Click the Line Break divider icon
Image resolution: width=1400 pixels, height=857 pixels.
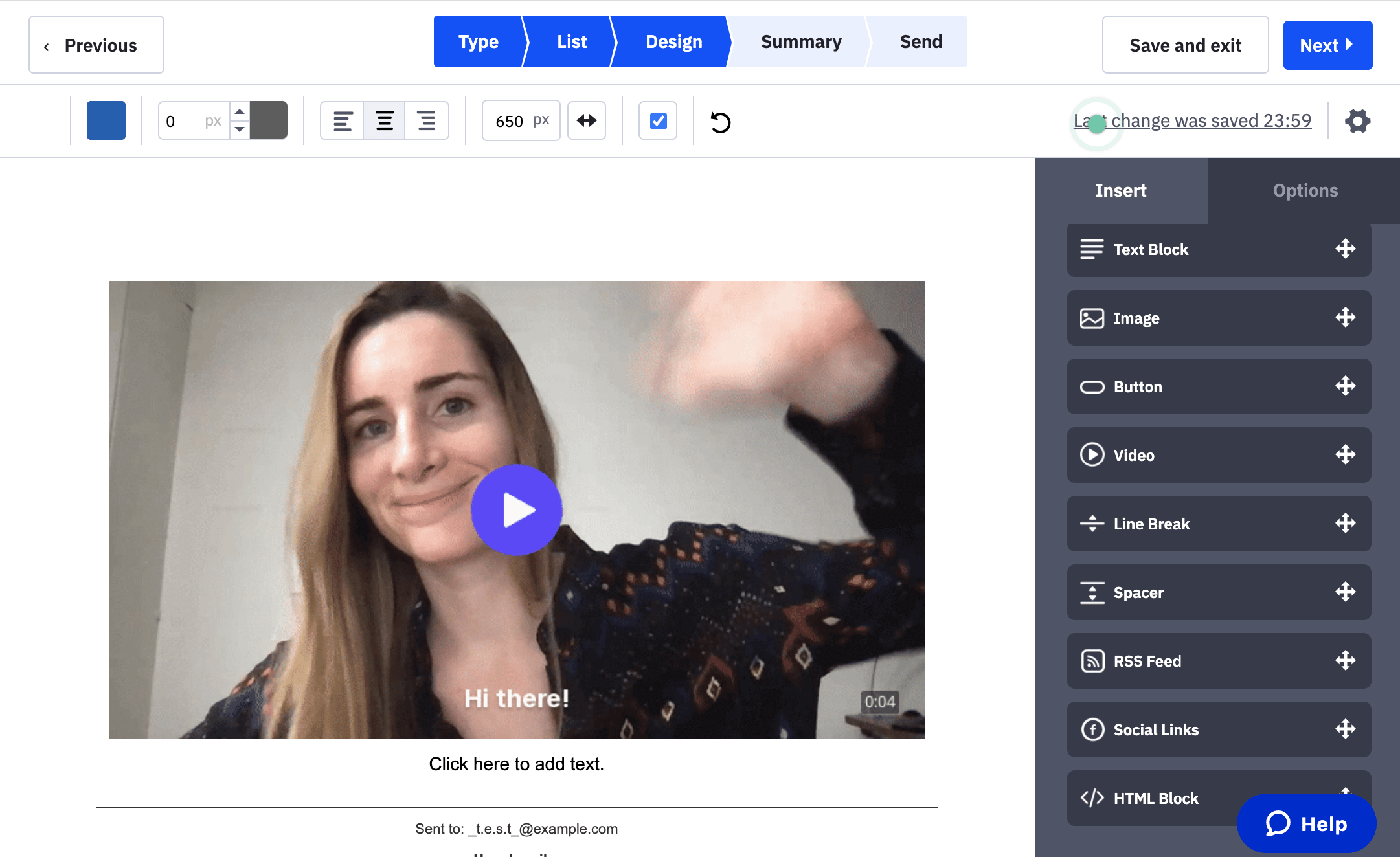[1092, 524]
